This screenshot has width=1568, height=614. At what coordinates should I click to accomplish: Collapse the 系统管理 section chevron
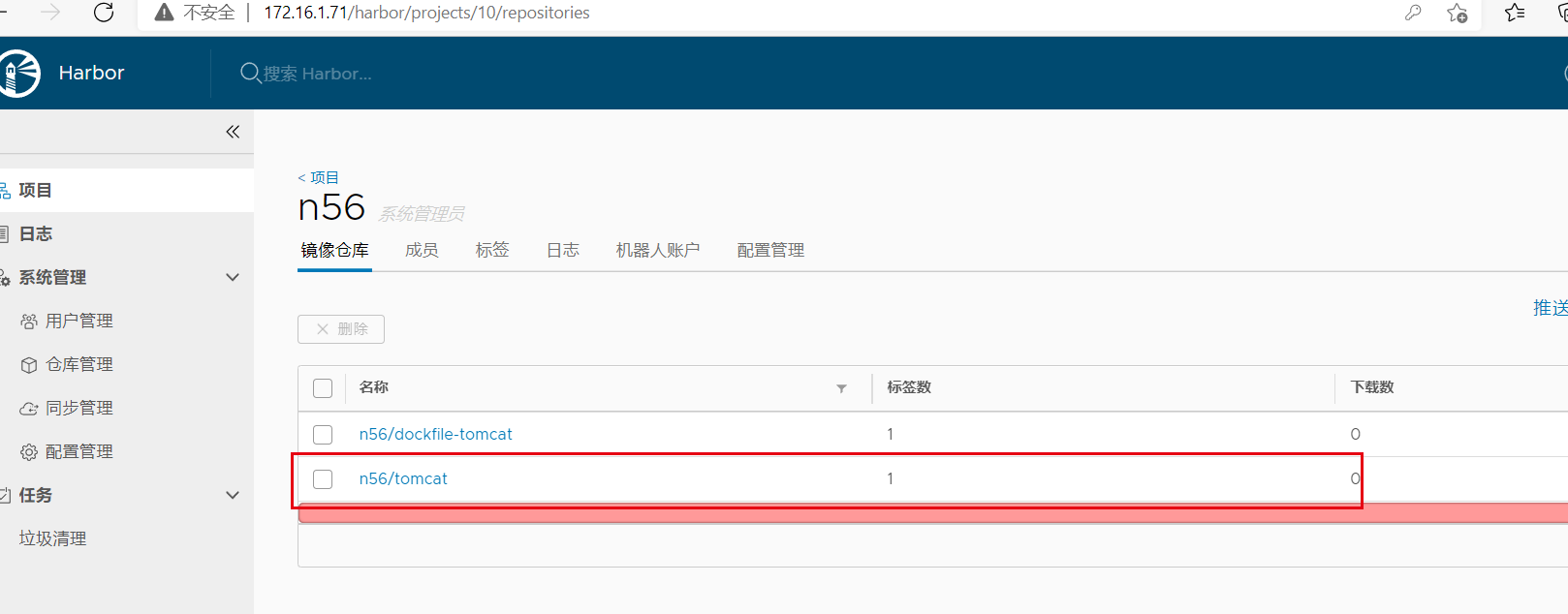(x=233, y=277)
